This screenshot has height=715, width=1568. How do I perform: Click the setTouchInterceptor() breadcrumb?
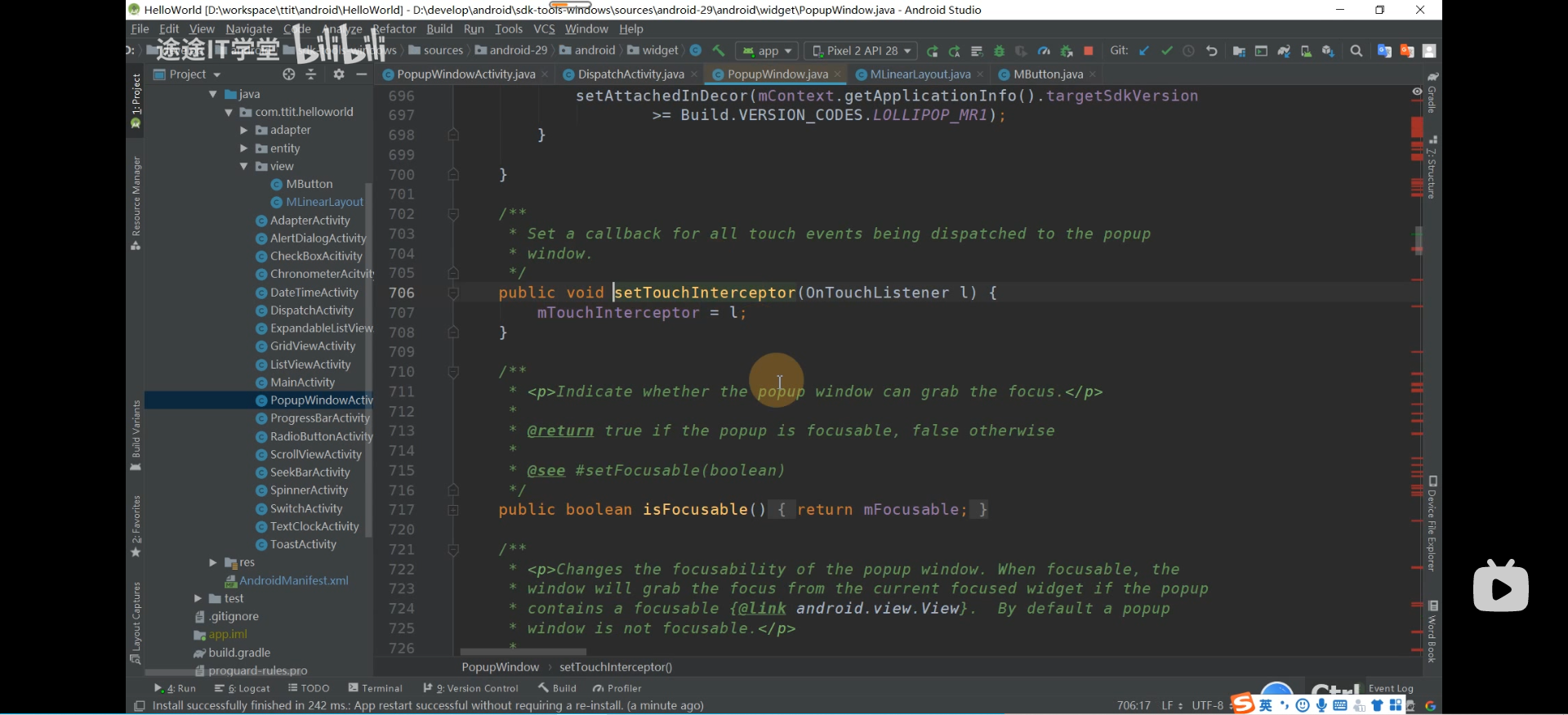[x=616, y=667]
